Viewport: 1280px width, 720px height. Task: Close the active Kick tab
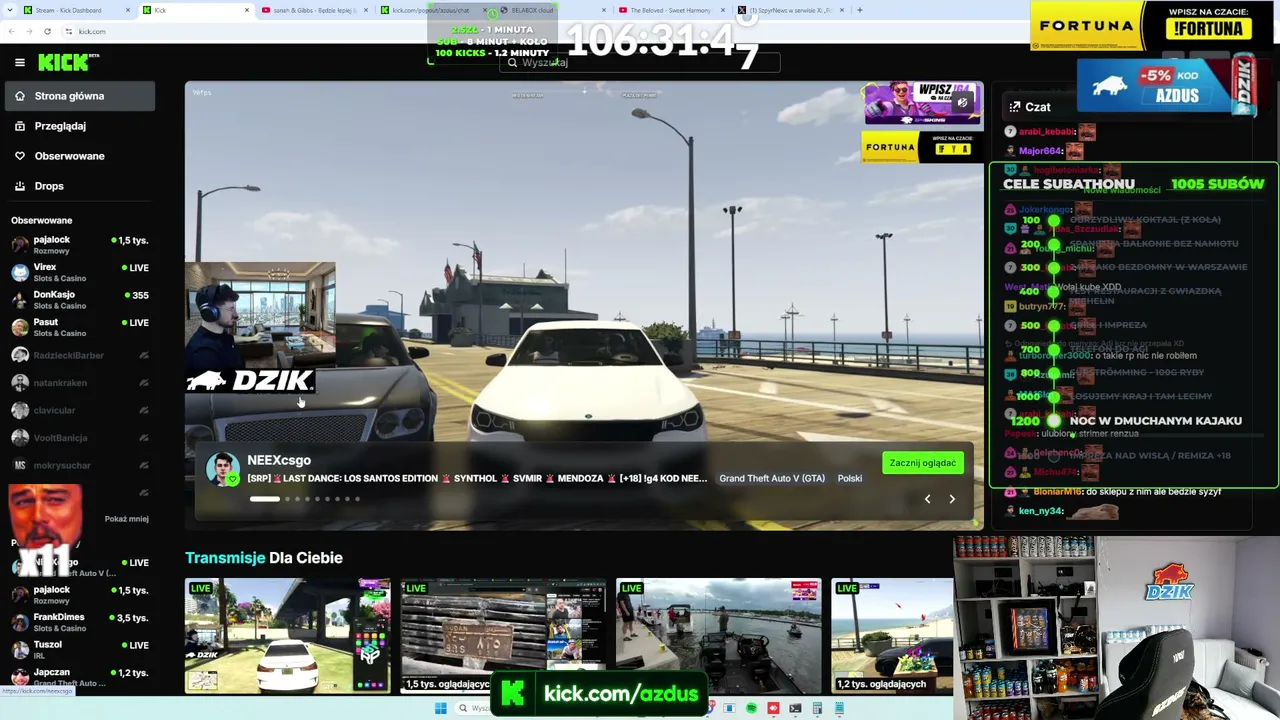[247, 10]
